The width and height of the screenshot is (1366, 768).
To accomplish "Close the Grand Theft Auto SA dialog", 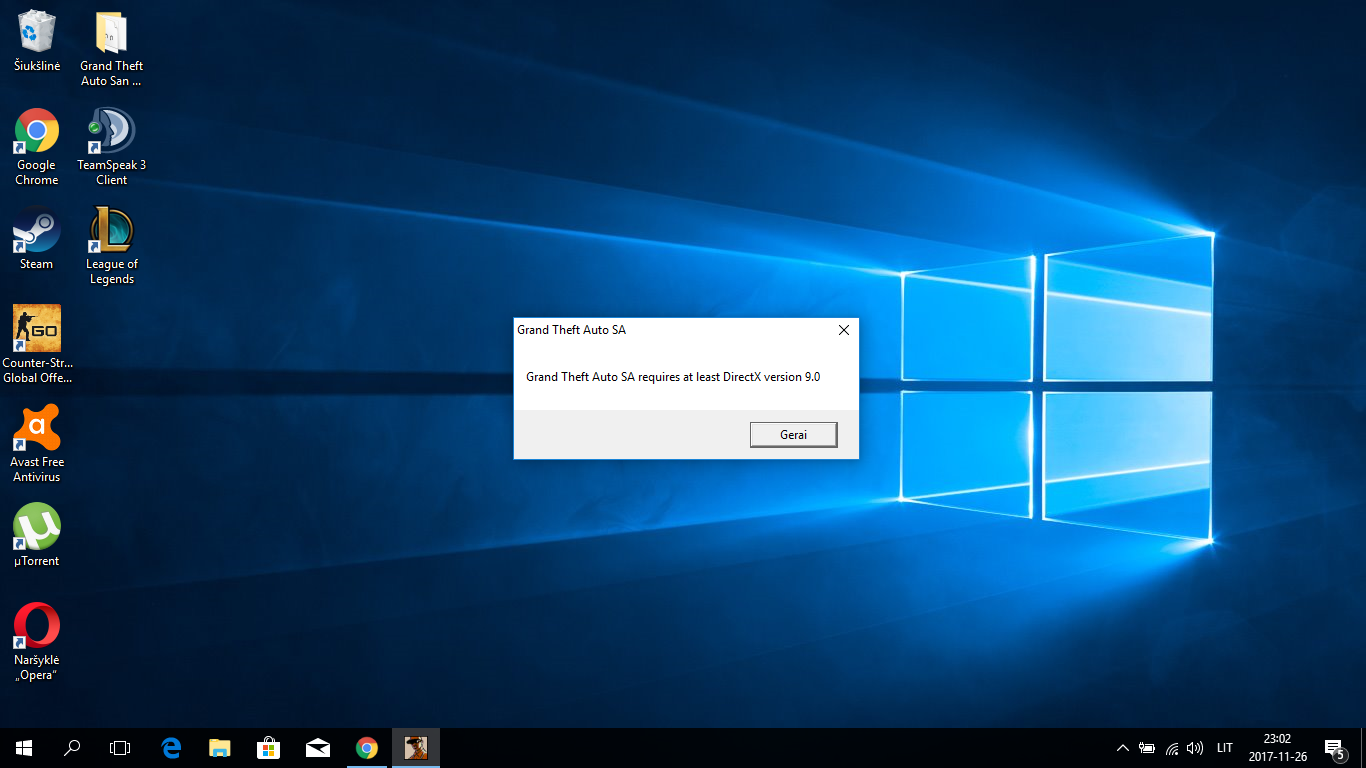I will [844, 330].
